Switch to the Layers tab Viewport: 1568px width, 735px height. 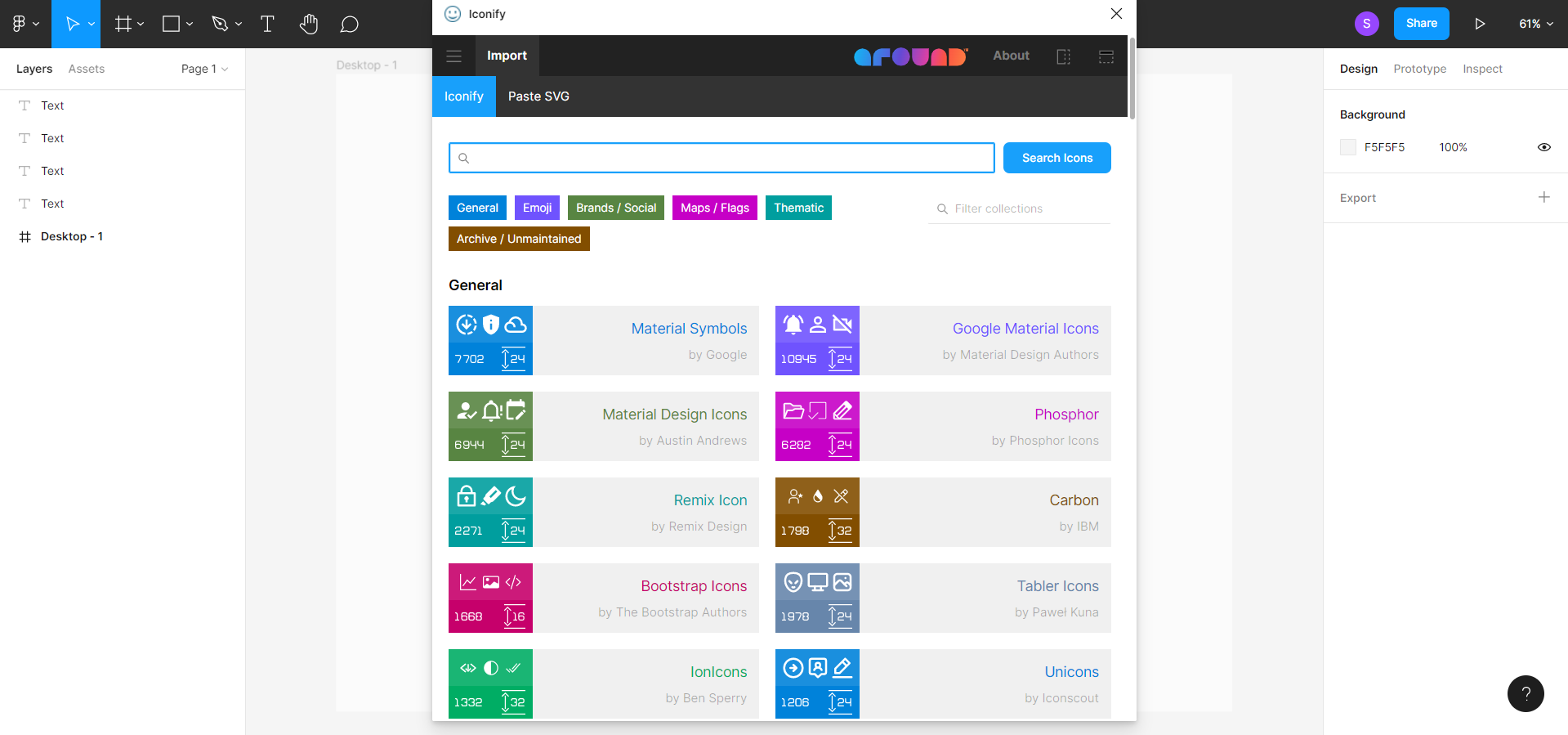point(34,69)
